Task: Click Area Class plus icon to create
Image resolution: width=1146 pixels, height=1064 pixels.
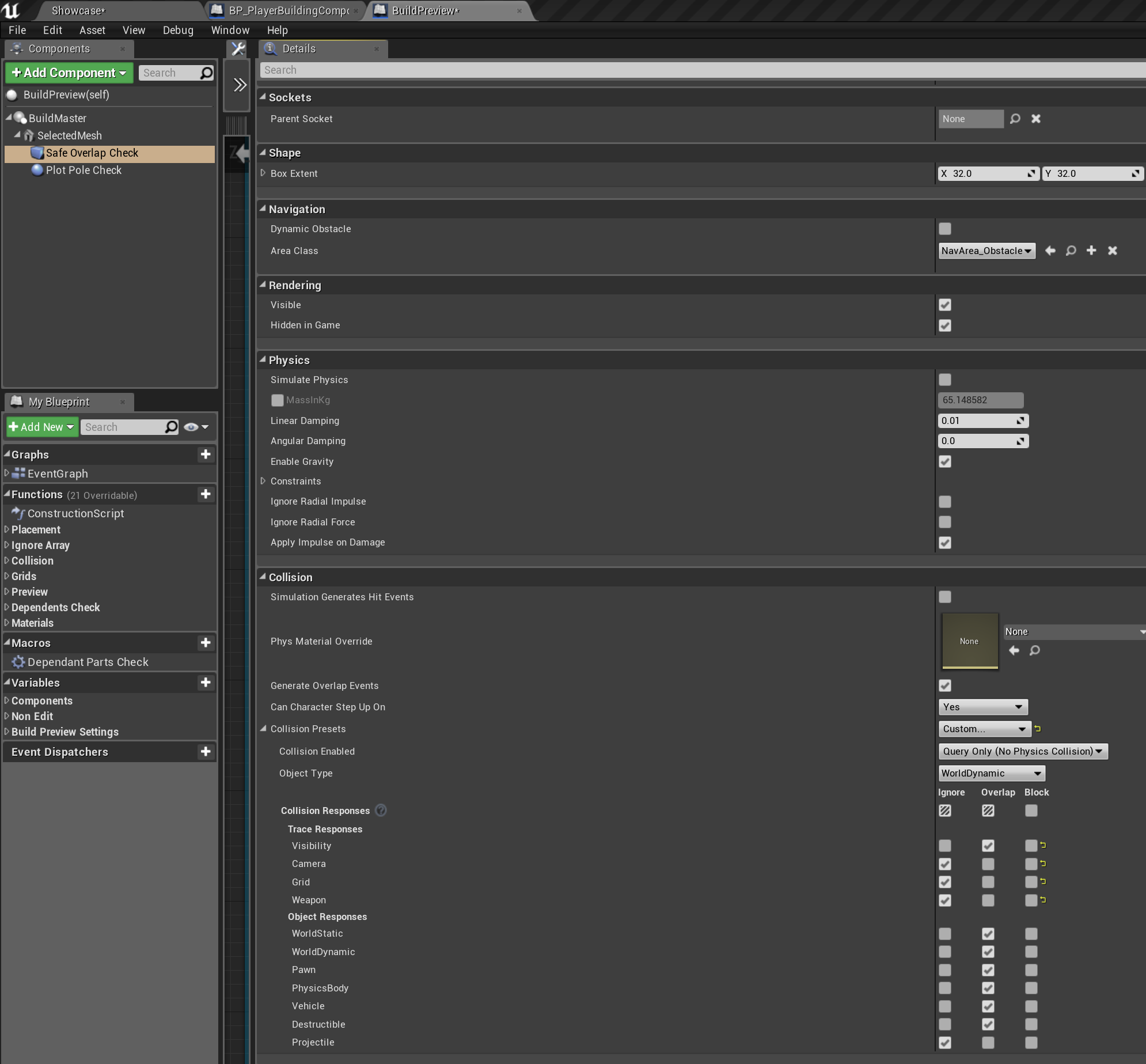Action: (1091, 251)
